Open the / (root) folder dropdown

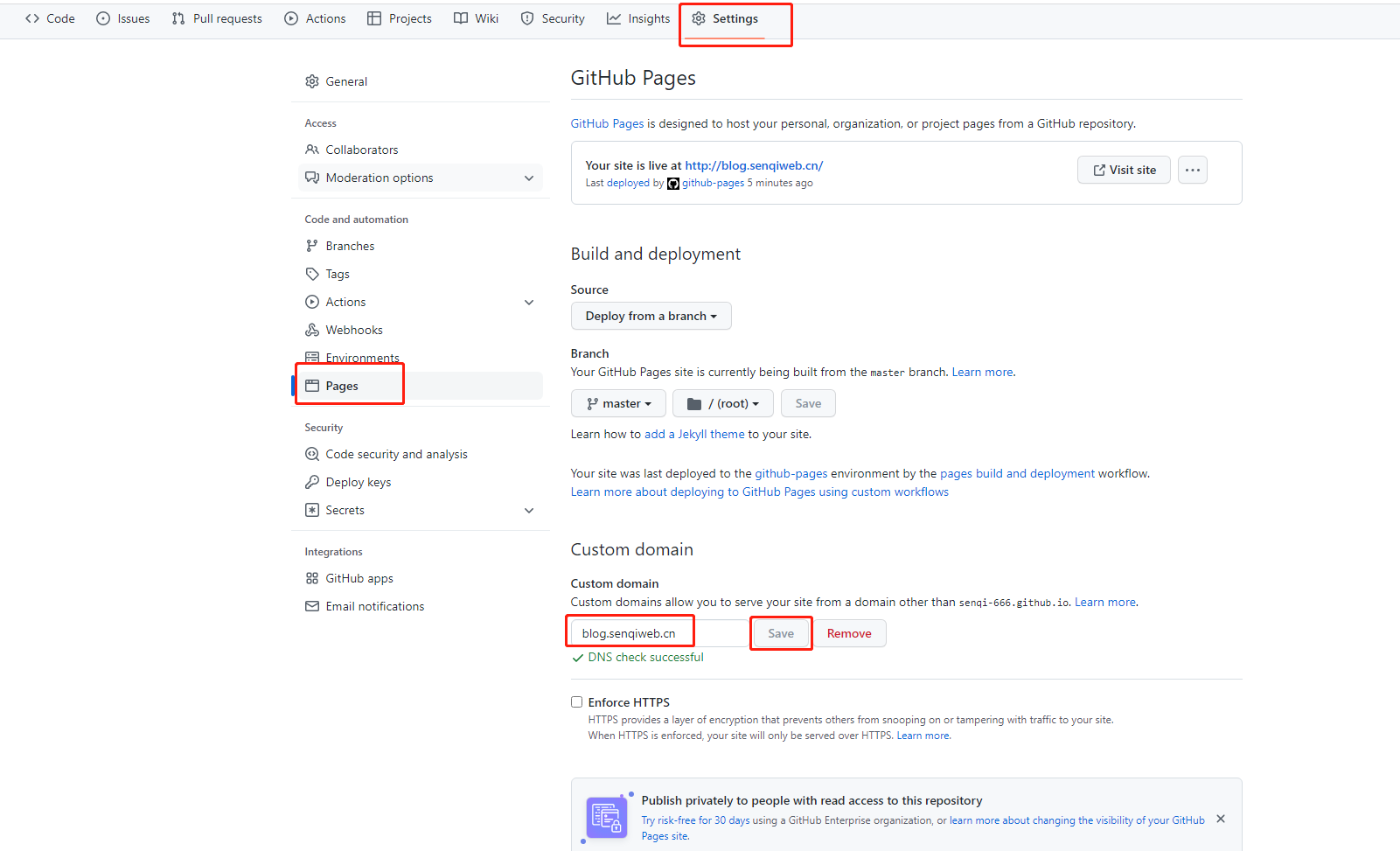tap(723, 403)
